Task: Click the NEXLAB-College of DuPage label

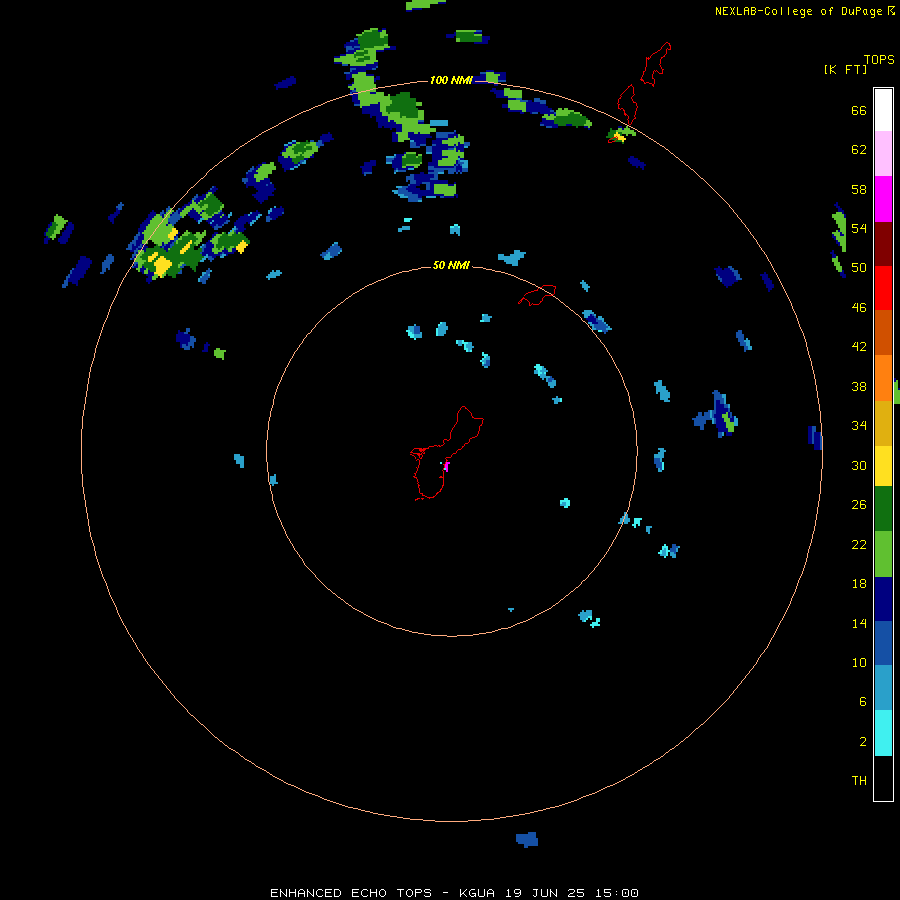Action: pyautogui.click(x=798, y=11)
